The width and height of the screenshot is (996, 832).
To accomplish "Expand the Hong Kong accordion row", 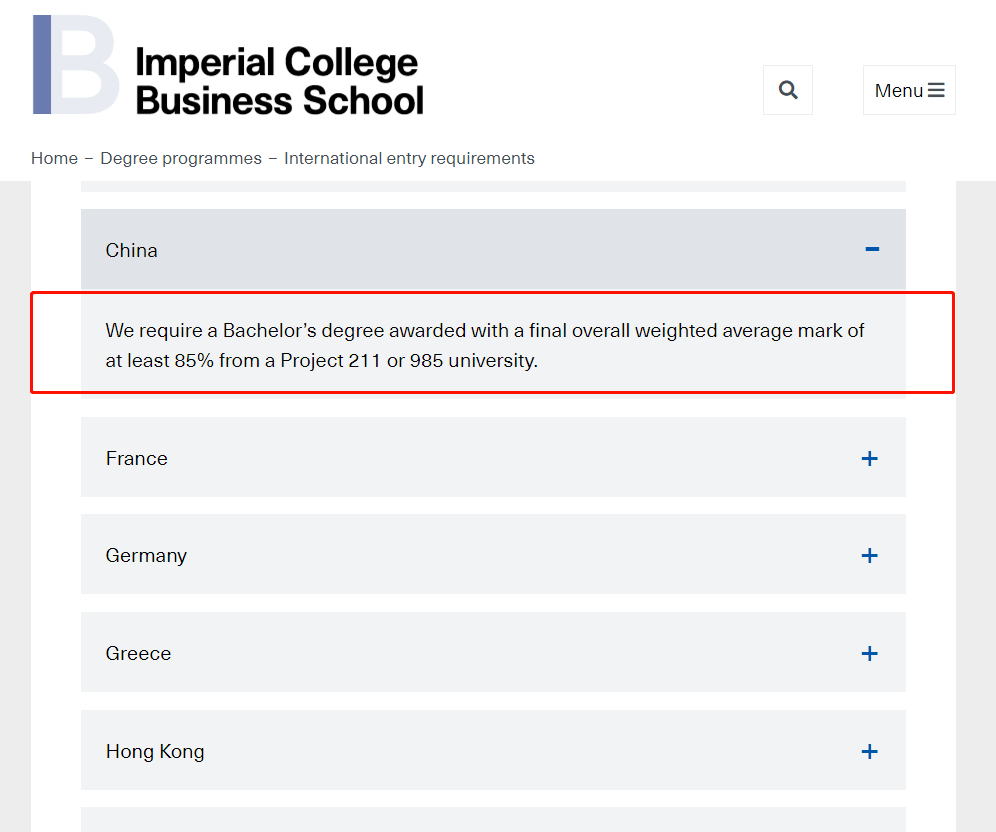I will click(x=493, y=750).
